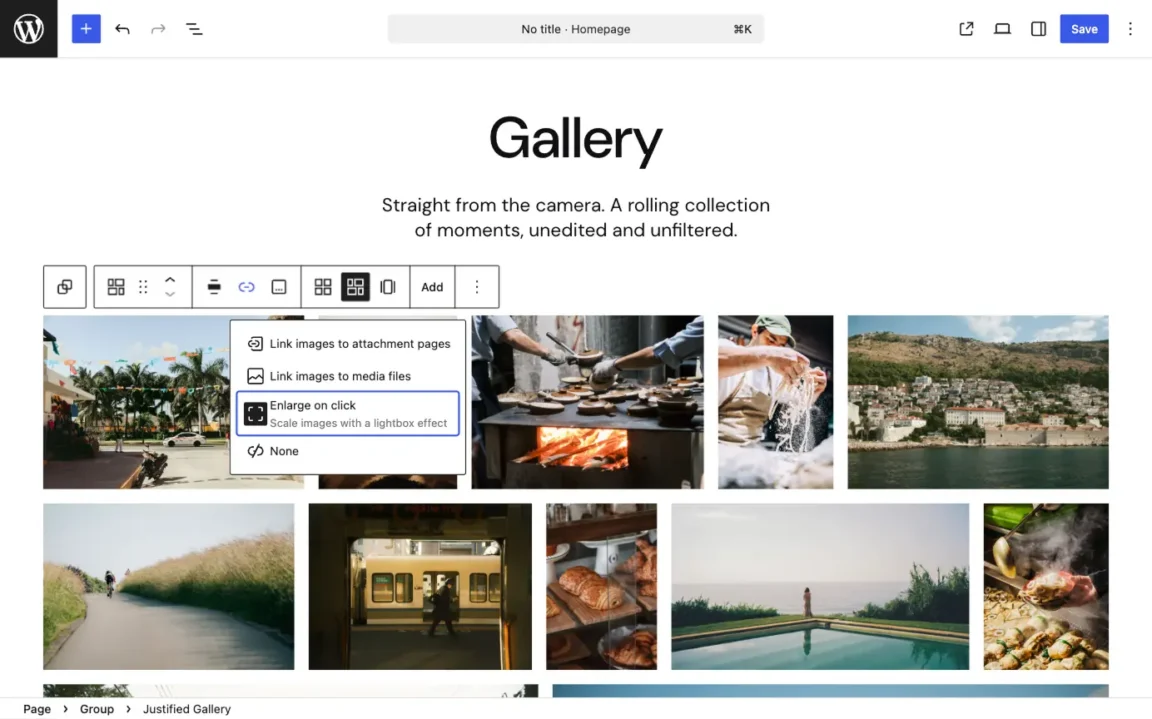
Task: Click the Group breadcrumb
Action: tap(97, 709)
